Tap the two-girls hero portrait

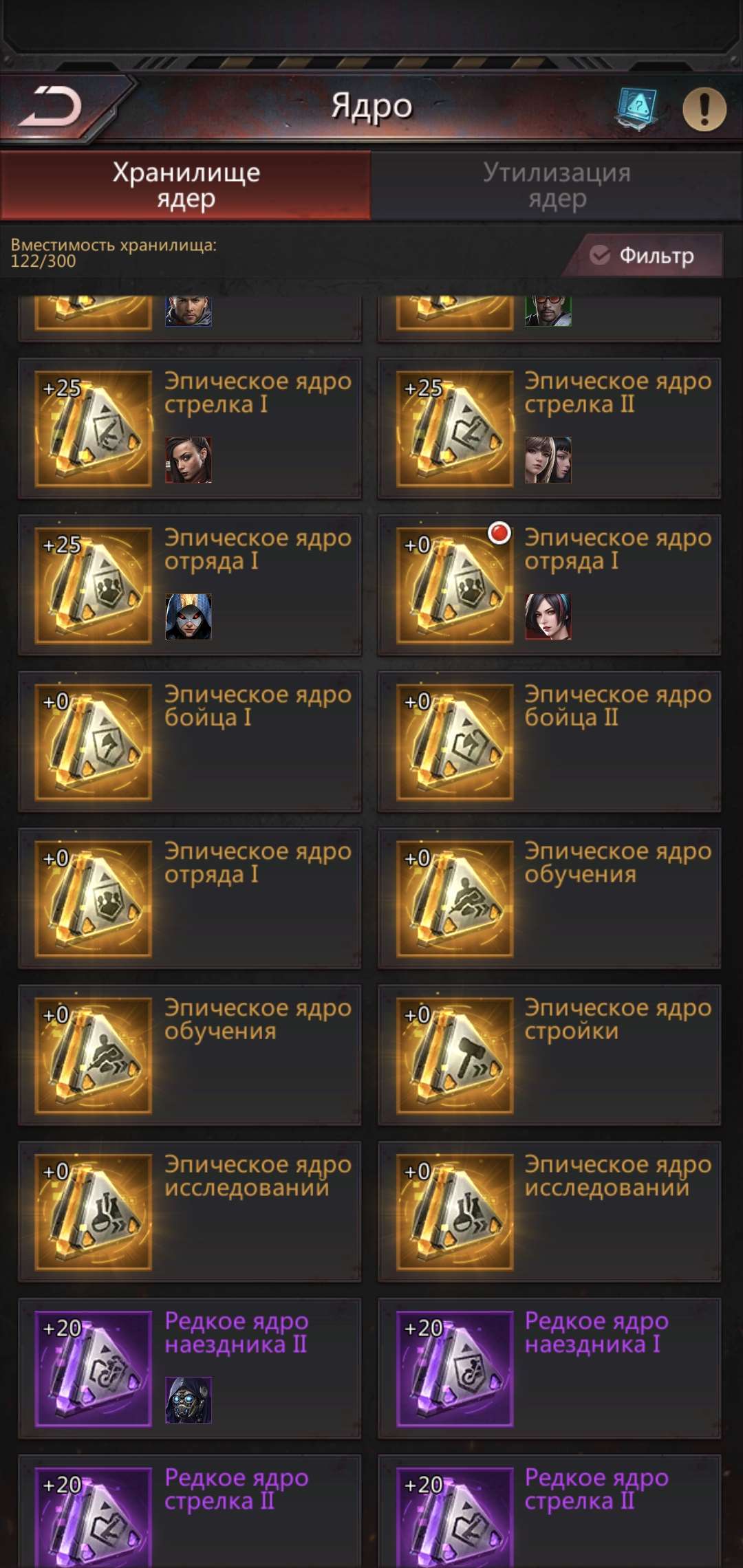click(548, 460)
